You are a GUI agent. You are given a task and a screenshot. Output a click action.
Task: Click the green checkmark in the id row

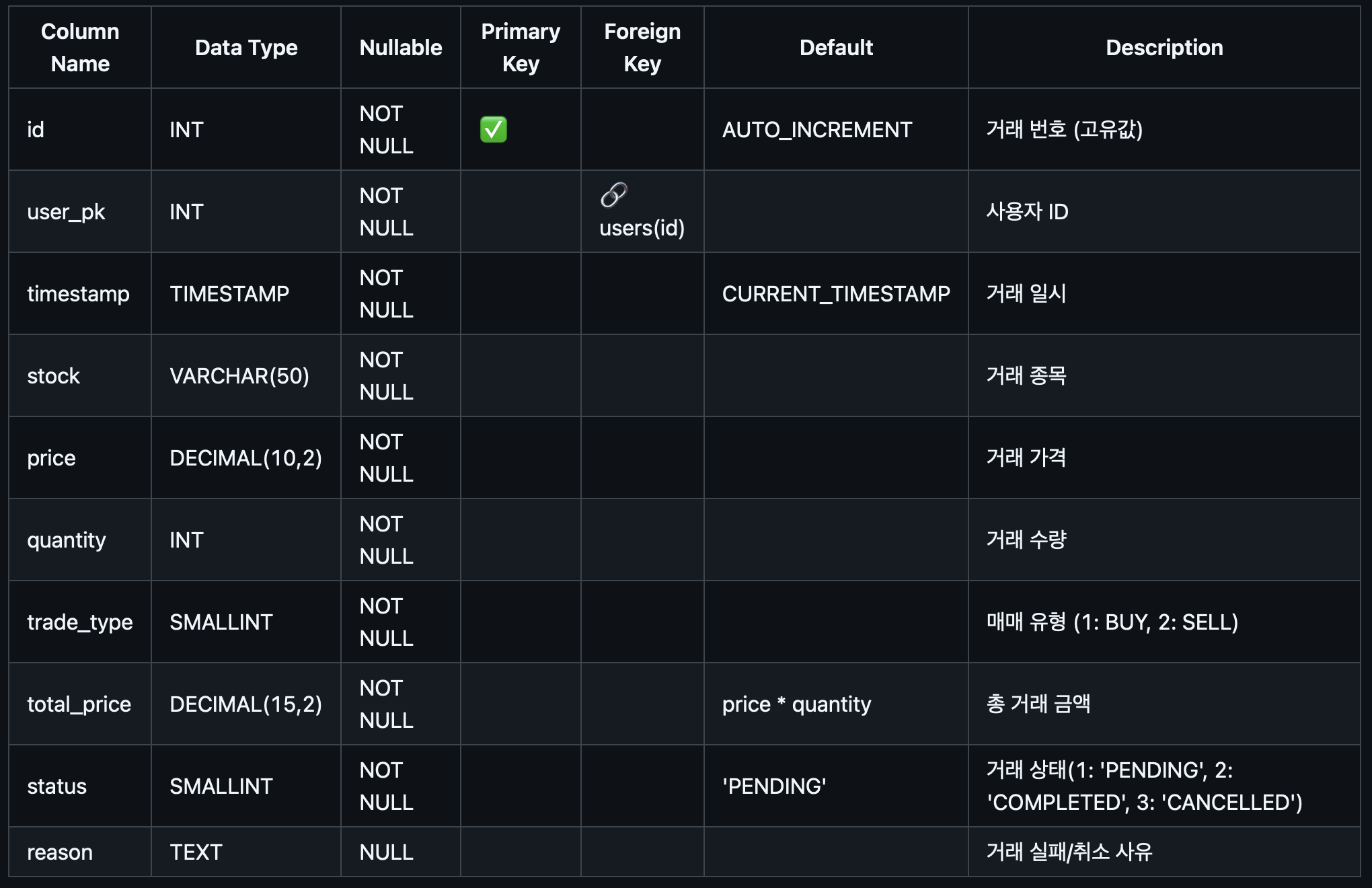coord(493,129)
